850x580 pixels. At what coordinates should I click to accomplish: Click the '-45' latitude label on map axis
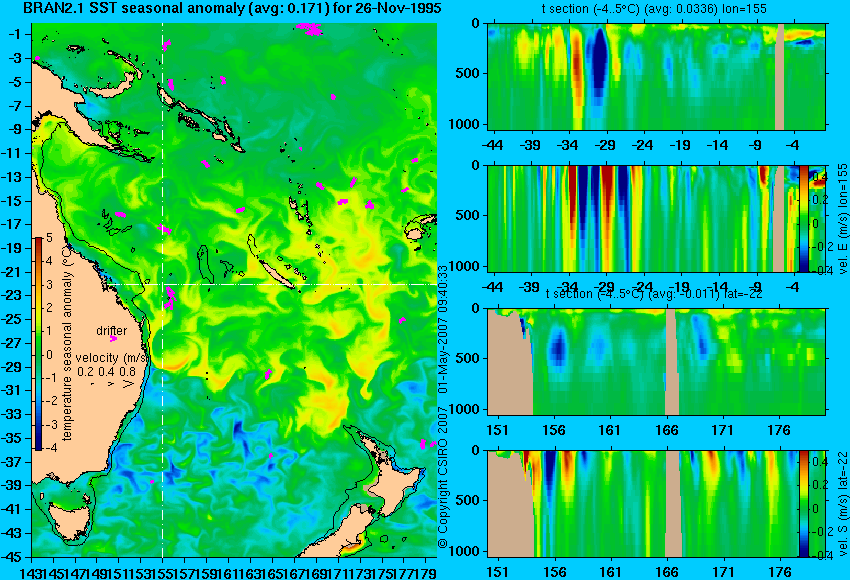pos(12,557)
